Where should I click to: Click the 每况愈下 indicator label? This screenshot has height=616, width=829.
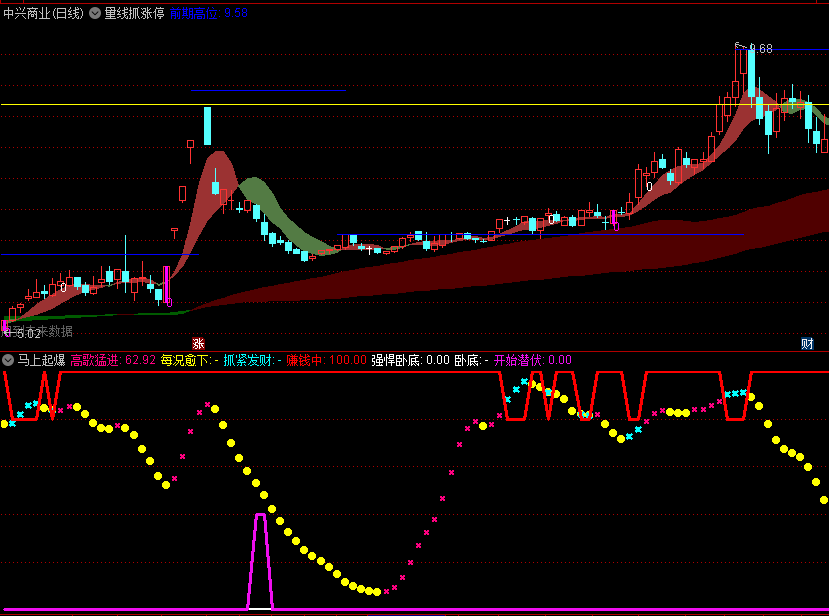189,361
